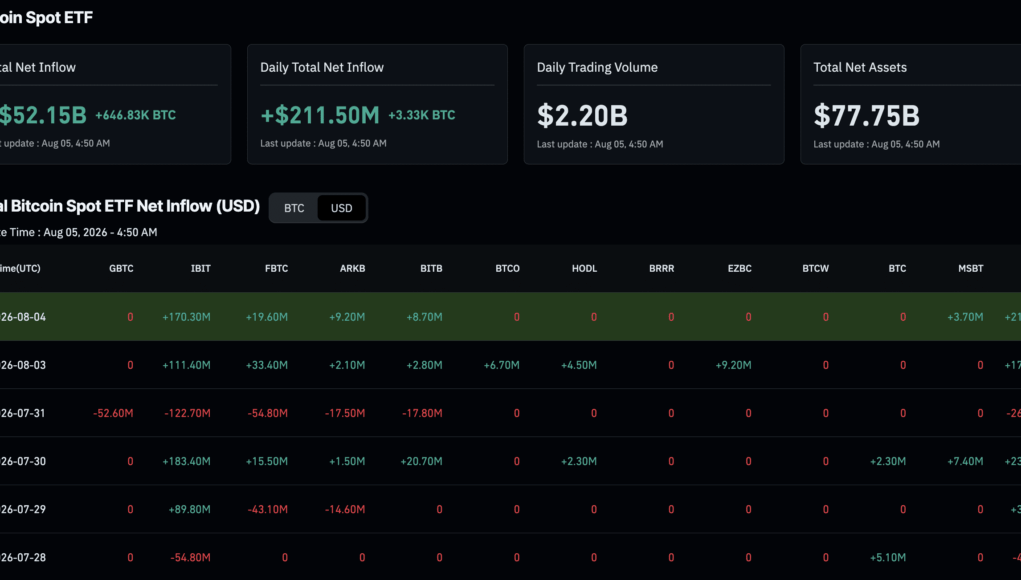Click BTCO +6.70M cell
The image size is (1021, 580).
coord(501,365)
